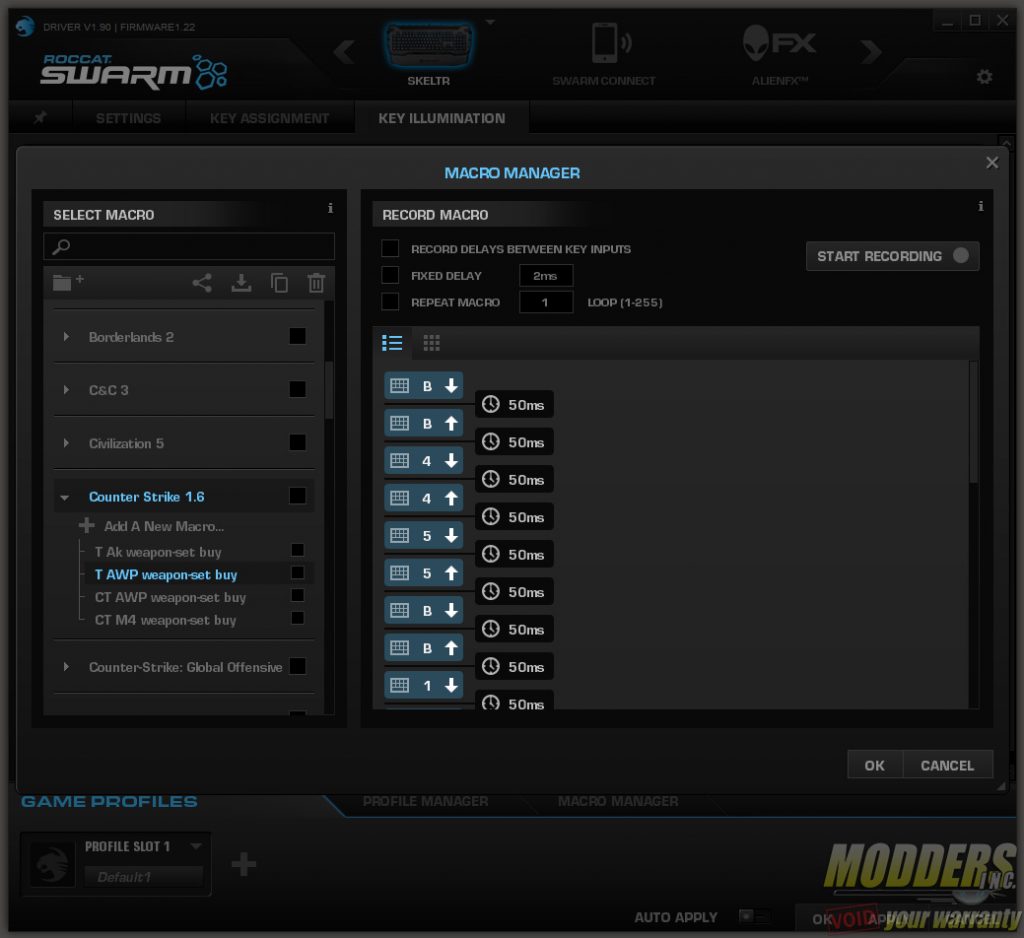Viewport: 1024px width, 938px height.
Task: Select the 4 key-down macro step
Action: pyautogui.click(x=424, y=461)
